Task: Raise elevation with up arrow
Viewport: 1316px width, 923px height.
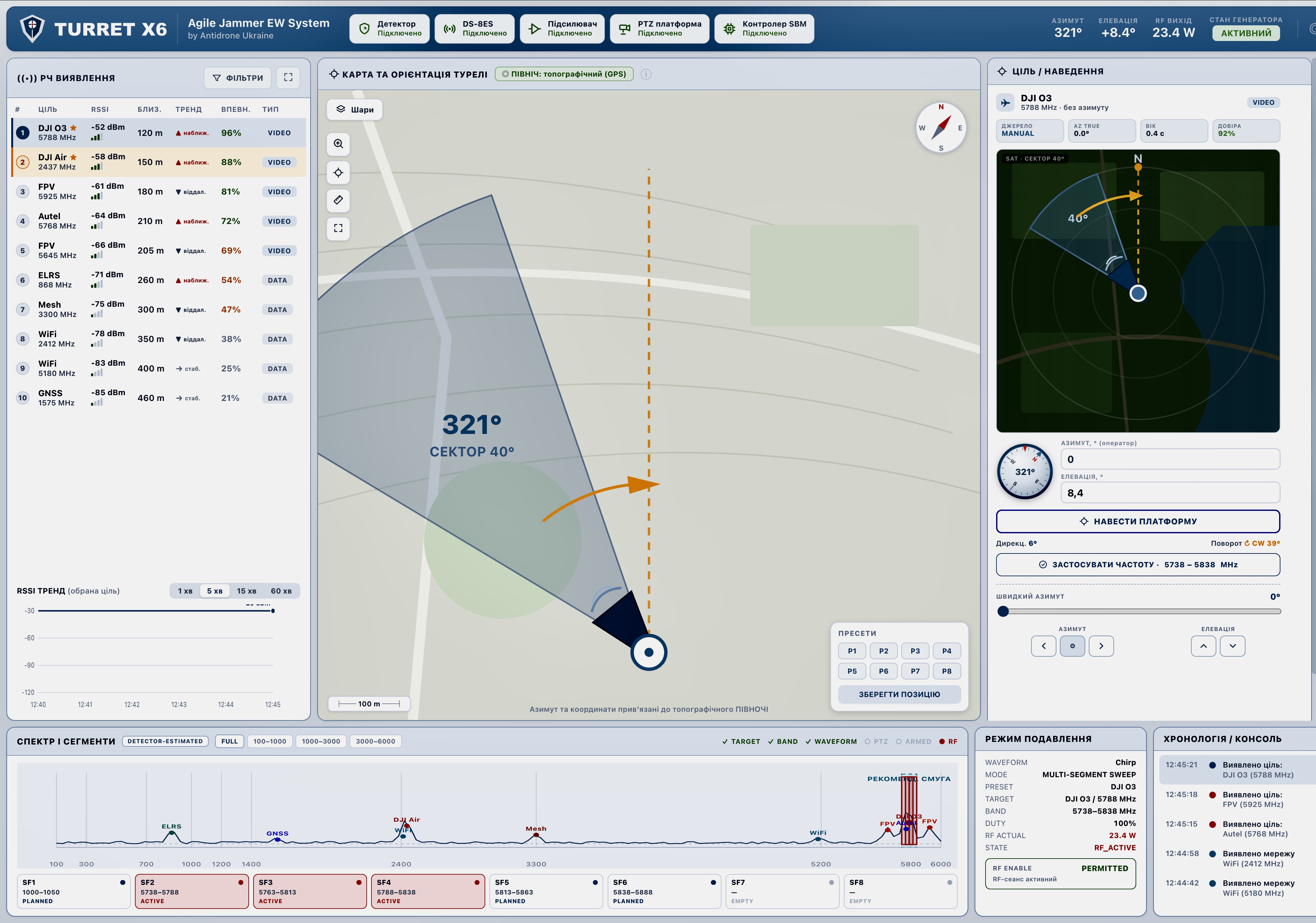Action: [x=1204, y=646]
